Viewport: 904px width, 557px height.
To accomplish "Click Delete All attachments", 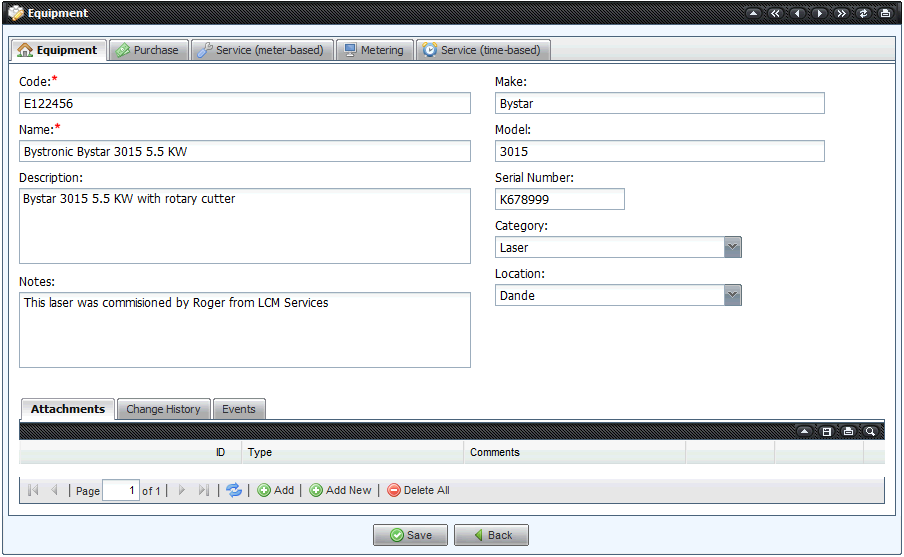I will tap(418, 490).
